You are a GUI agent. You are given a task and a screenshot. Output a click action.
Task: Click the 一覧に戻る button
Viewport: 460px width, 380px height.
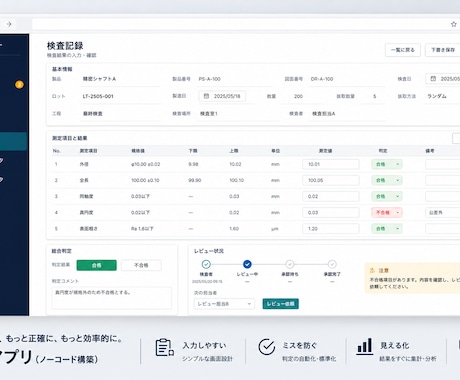click(403, 50)
